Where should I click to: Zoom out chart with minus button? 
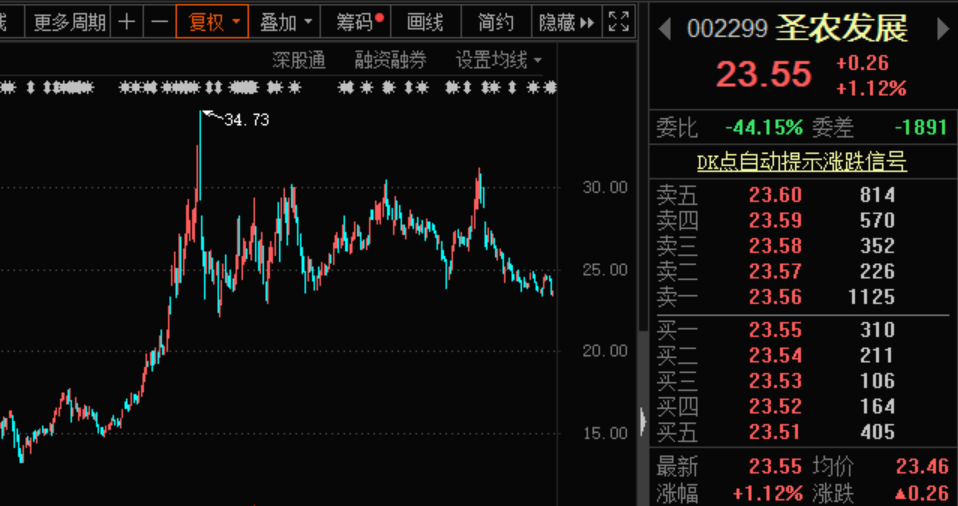159,23
